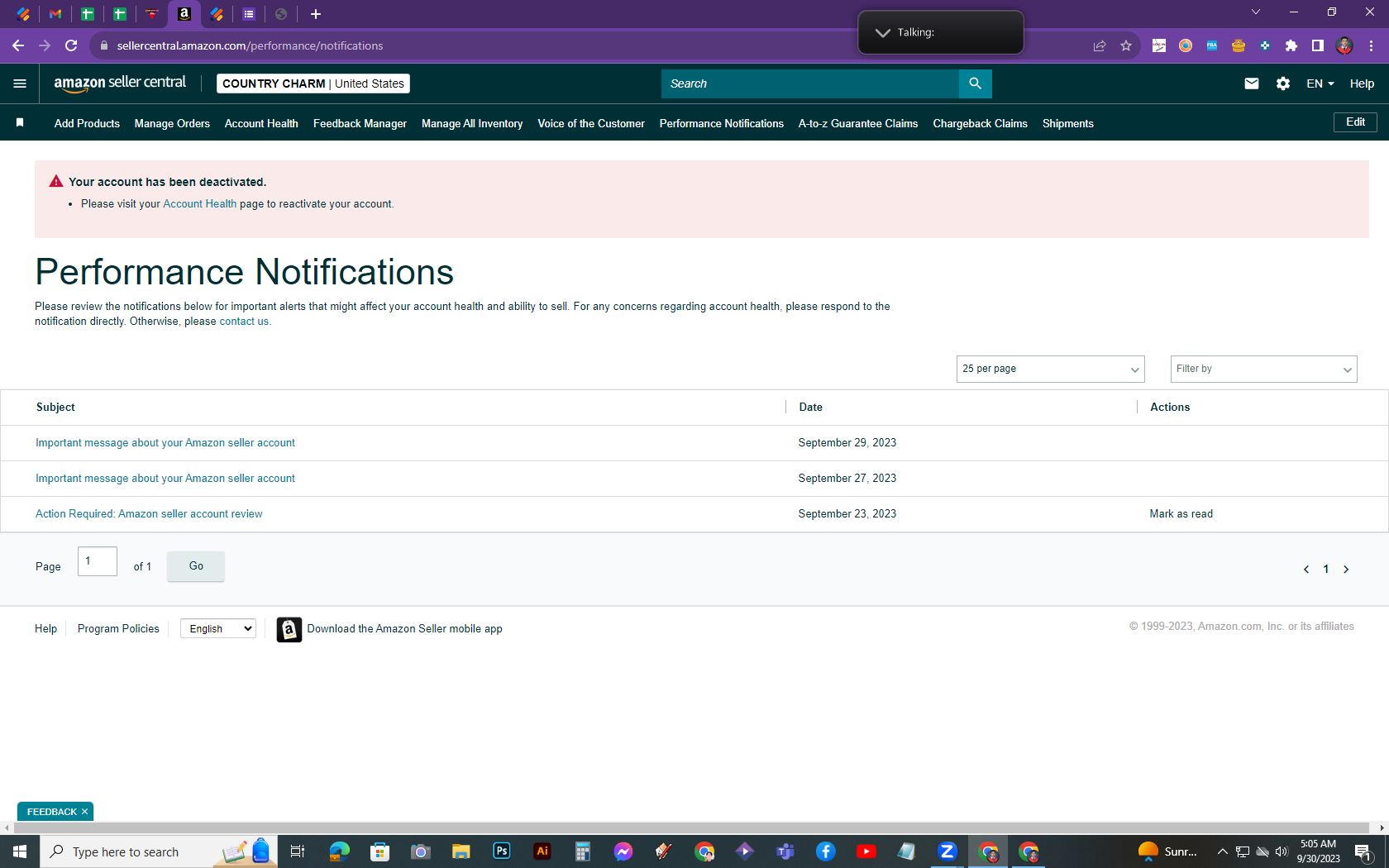Open the Windows Start menu
Screen dimensions: 1389x868
(x=20, y=851)
